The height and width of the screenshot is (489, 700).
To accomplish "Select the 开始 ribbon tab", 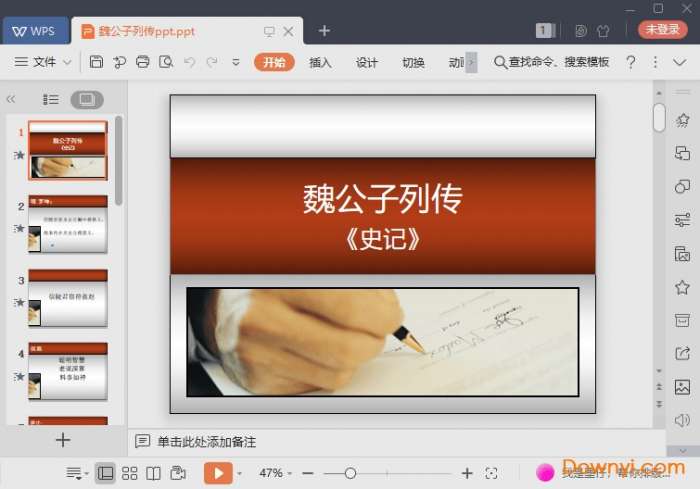I will tap(274, 62).
